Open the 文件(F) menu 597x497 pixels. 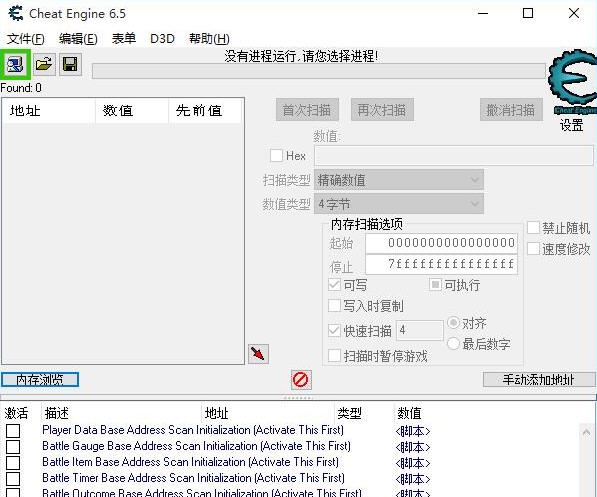(x=26, y=38)
